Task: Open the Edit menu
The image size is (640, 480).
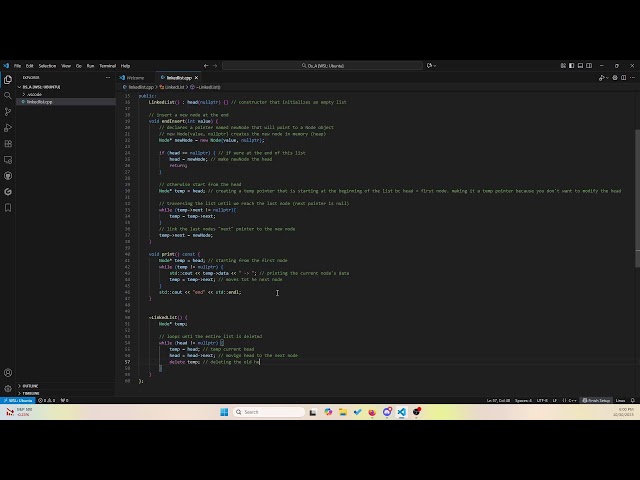Action: pyautogui.click(x=30, y=66)
